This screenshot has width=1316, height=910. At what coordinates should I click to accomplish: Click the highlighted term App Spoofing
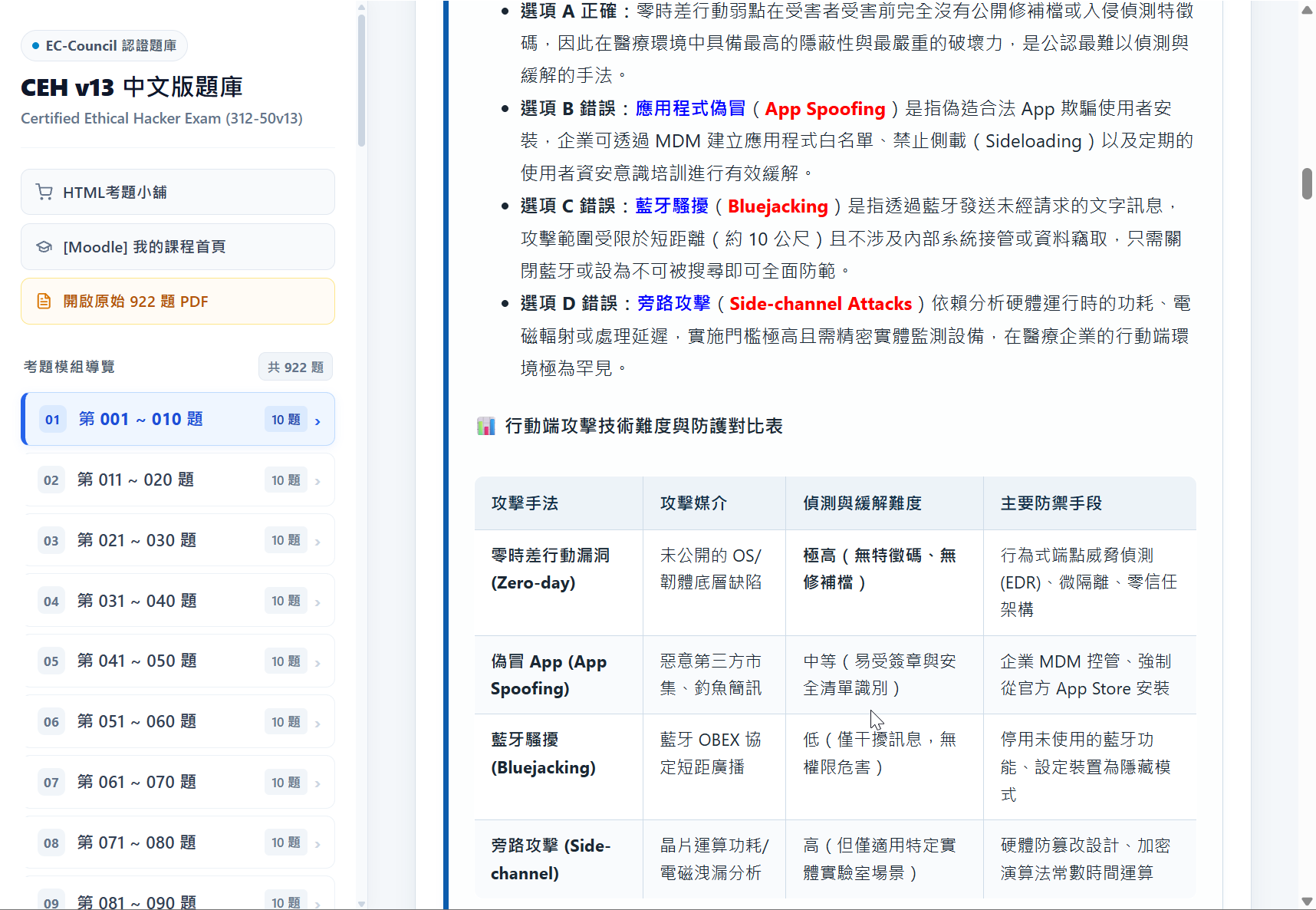(x=825, y=109)
